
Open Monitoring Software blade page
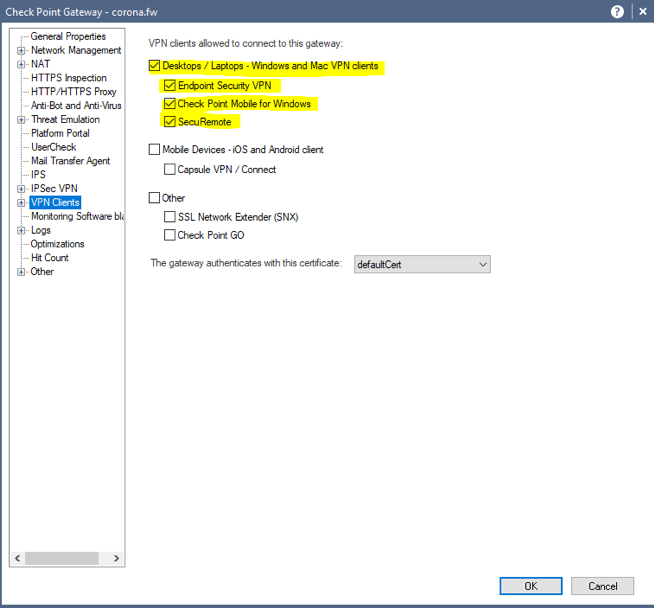tap(78, 216)
